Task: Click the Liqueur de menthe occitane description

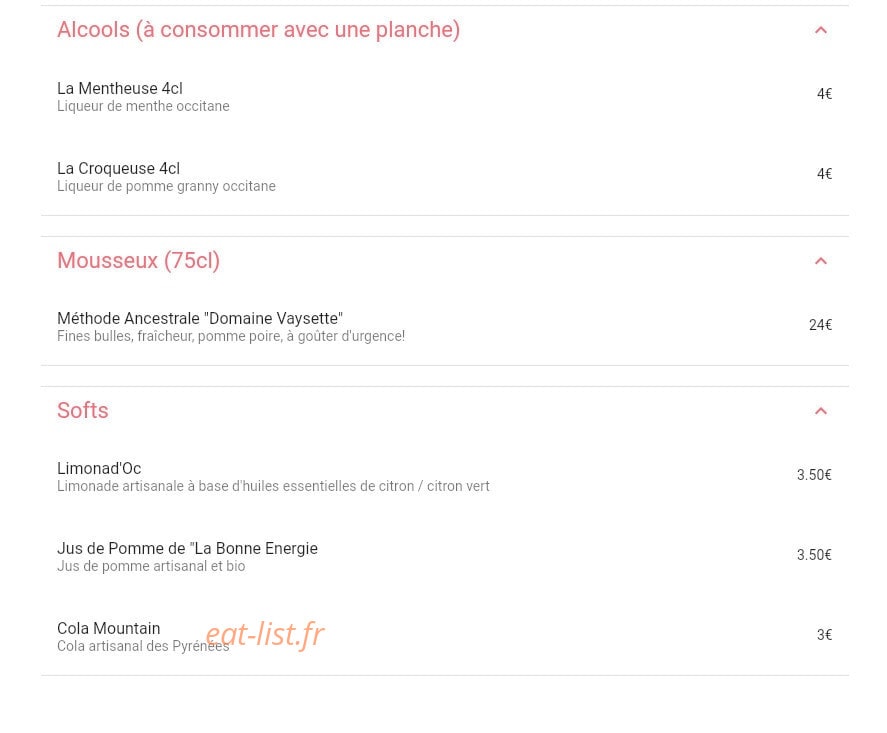Action: pos(143,106)
